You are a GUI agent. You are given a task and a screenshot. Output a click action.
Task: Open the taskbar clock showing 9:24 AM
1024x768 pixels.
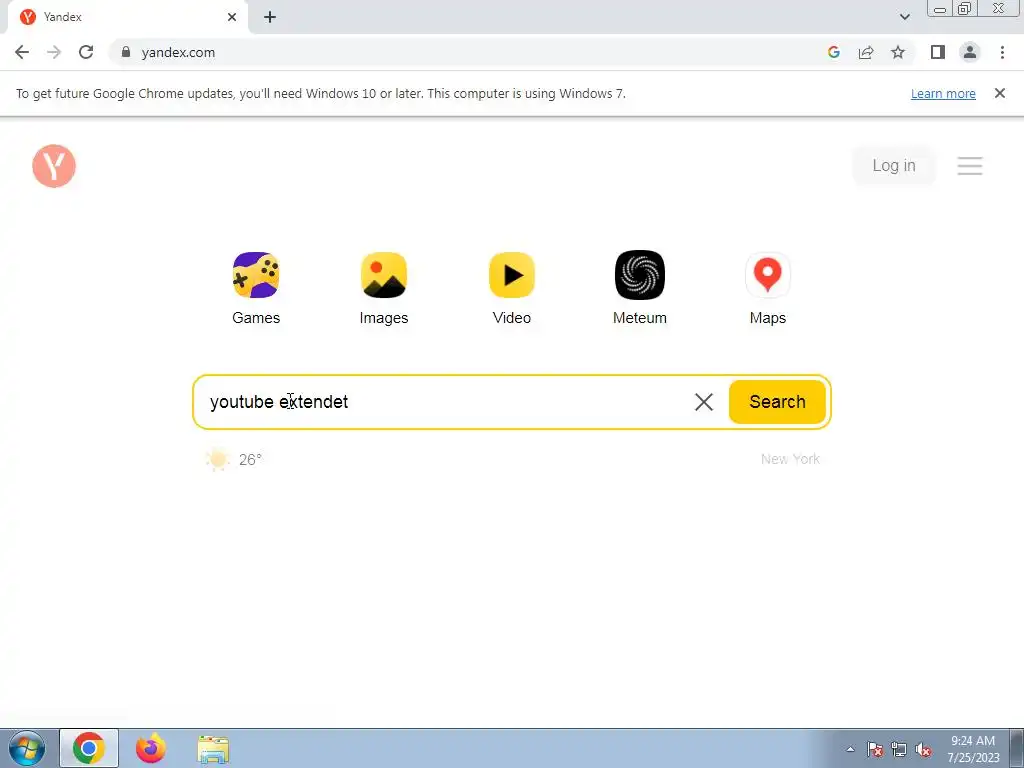tap(973, 749)
